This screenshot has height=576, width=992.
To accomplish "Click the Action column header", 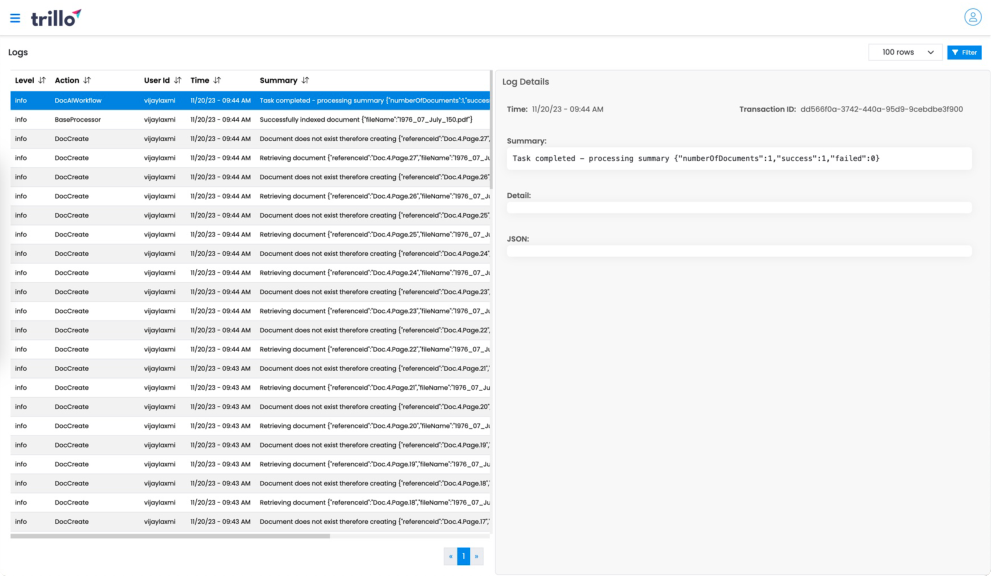I will pyautogui.click(x=67, y=80).
